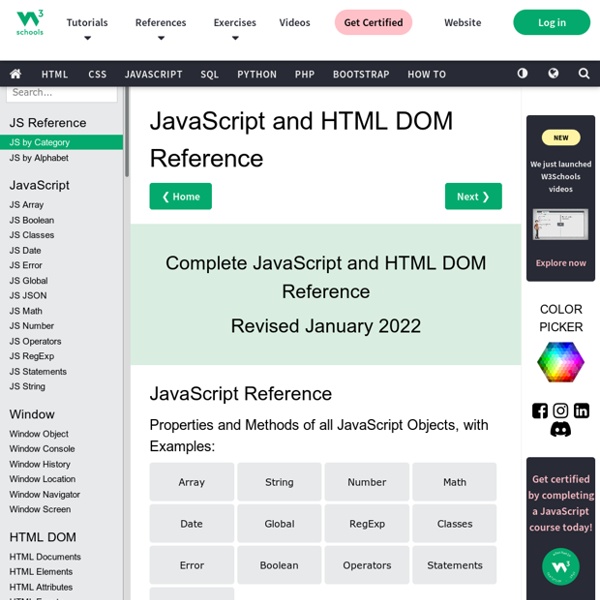600x600 pixels.
Task: Select JAVASCRIPT in the top navbar
Action: click(x=153, y=74)
